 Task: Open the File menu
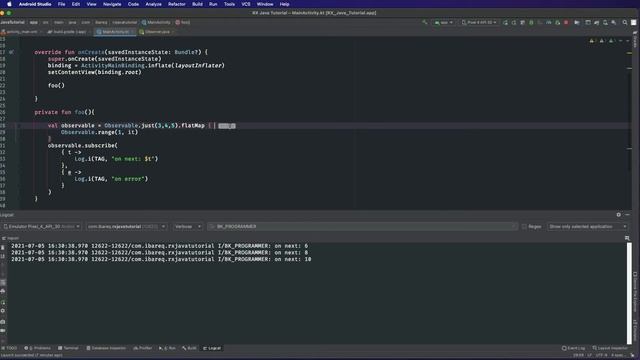pyautogui.click(x=61, y=4)
